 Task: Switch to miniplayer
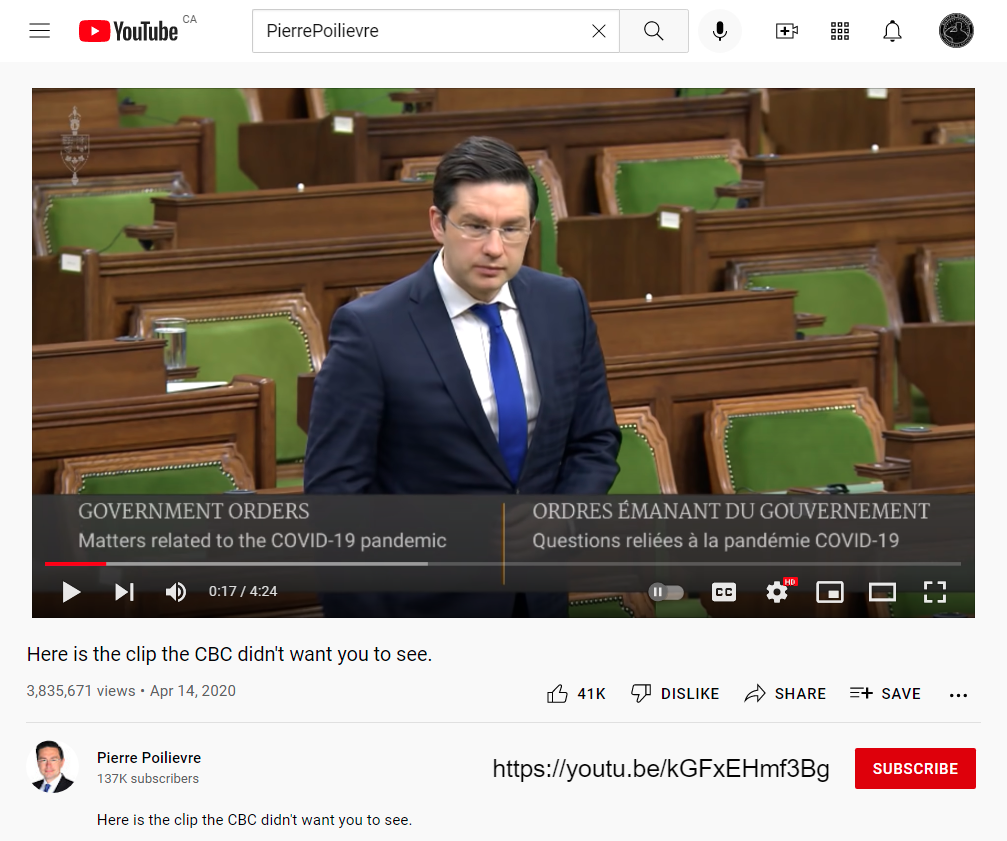(830, 591)
